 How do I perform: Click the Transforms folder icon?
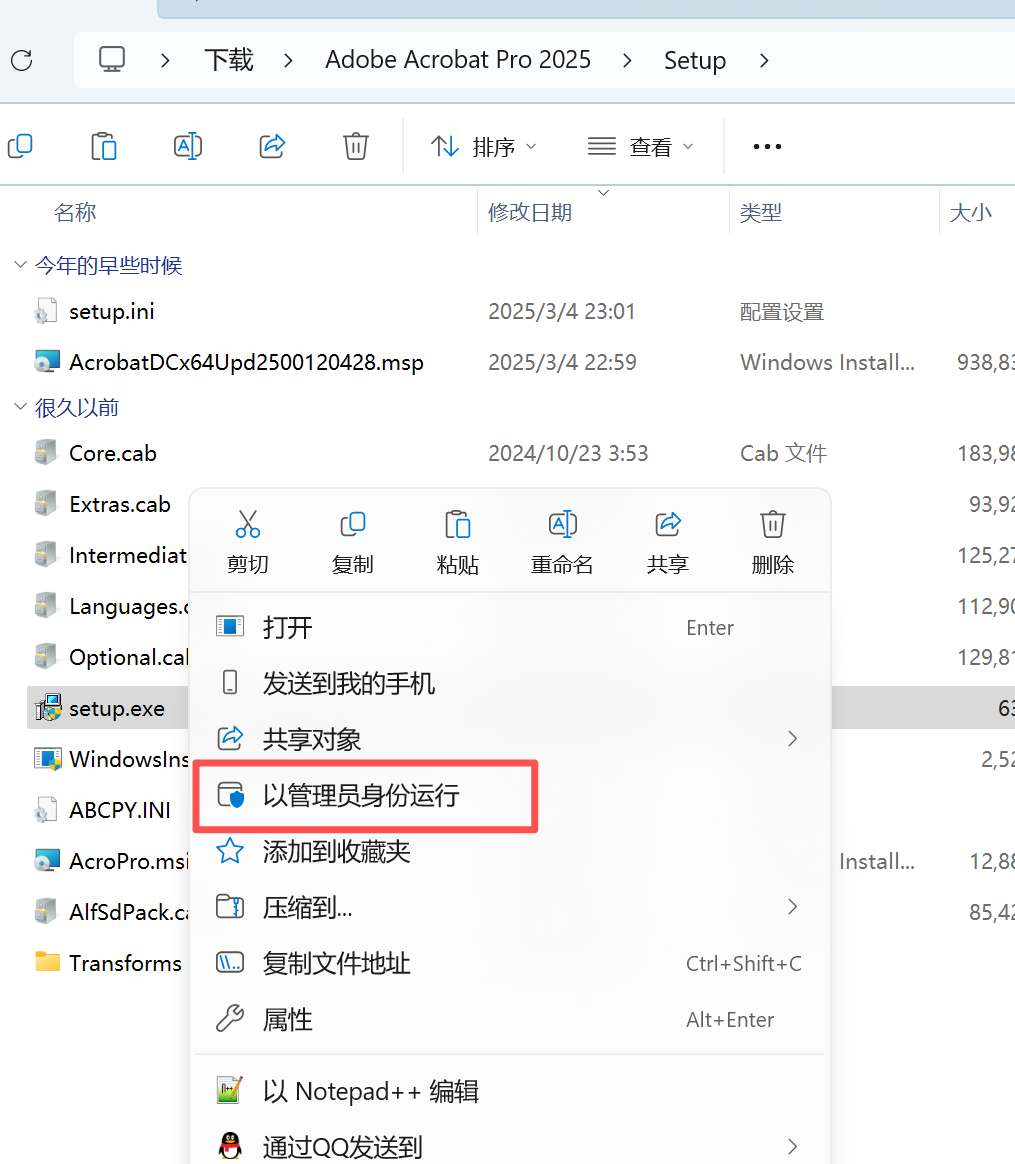tap(48, 962)
